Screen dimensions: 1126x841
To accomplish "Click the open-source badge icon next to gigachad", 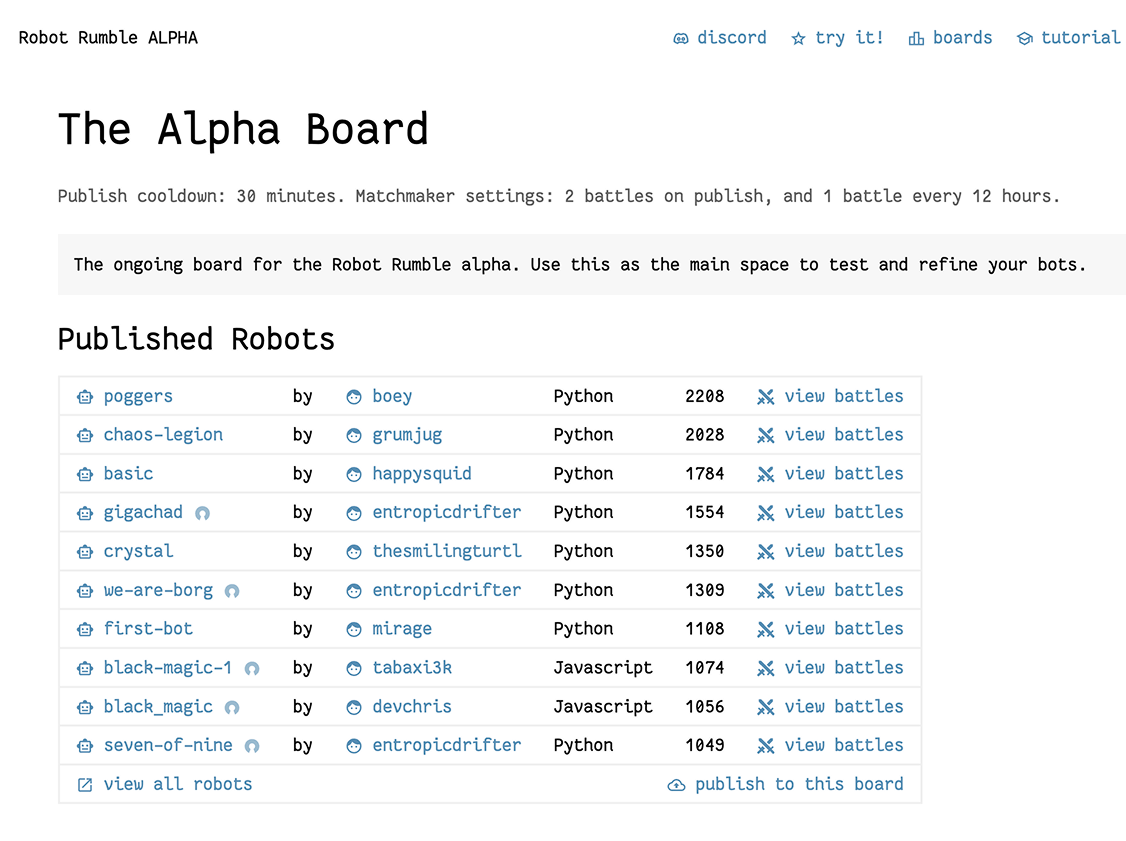I will [202, 513].
